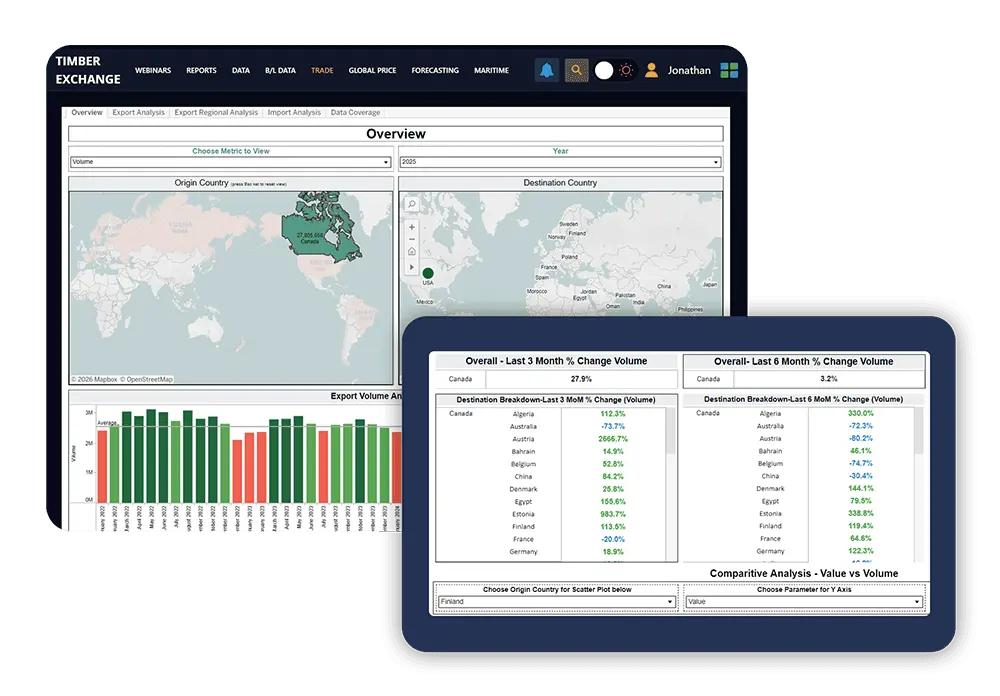Open the Choose Metric to View dropdown
Screen dimensions: 1000x696
coord(230,162)
